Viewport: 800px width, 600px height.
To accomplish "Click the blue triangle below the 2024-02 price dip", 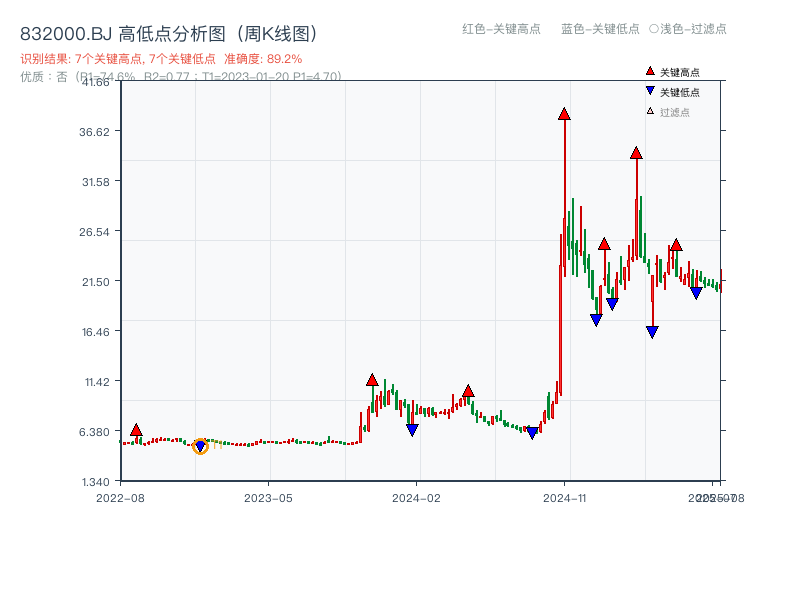I will click(412, 428).
